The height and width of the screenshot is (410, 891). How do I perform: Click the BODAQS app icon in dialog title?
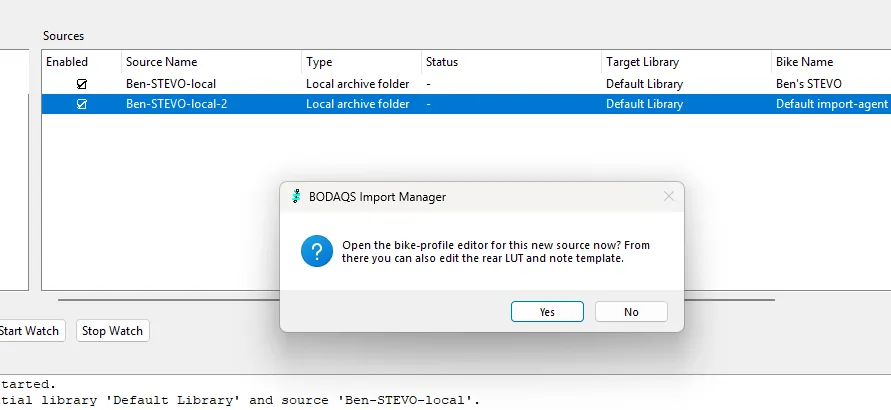click(295, 196)
